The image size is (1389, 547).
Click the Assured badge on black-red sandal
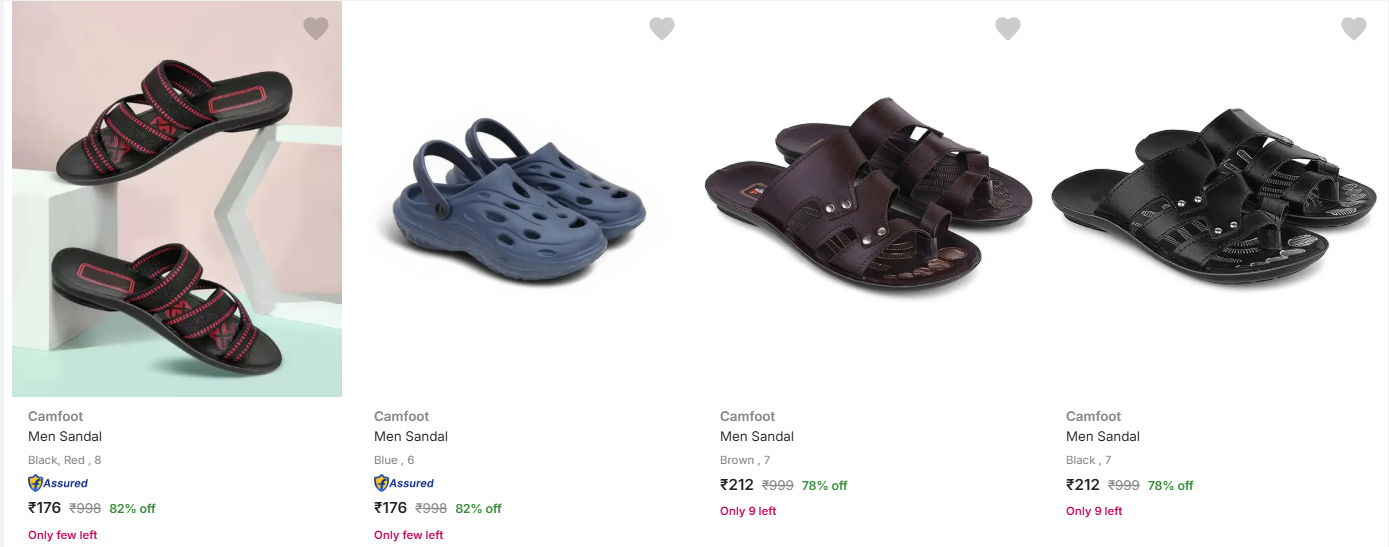tap(58, 483)
